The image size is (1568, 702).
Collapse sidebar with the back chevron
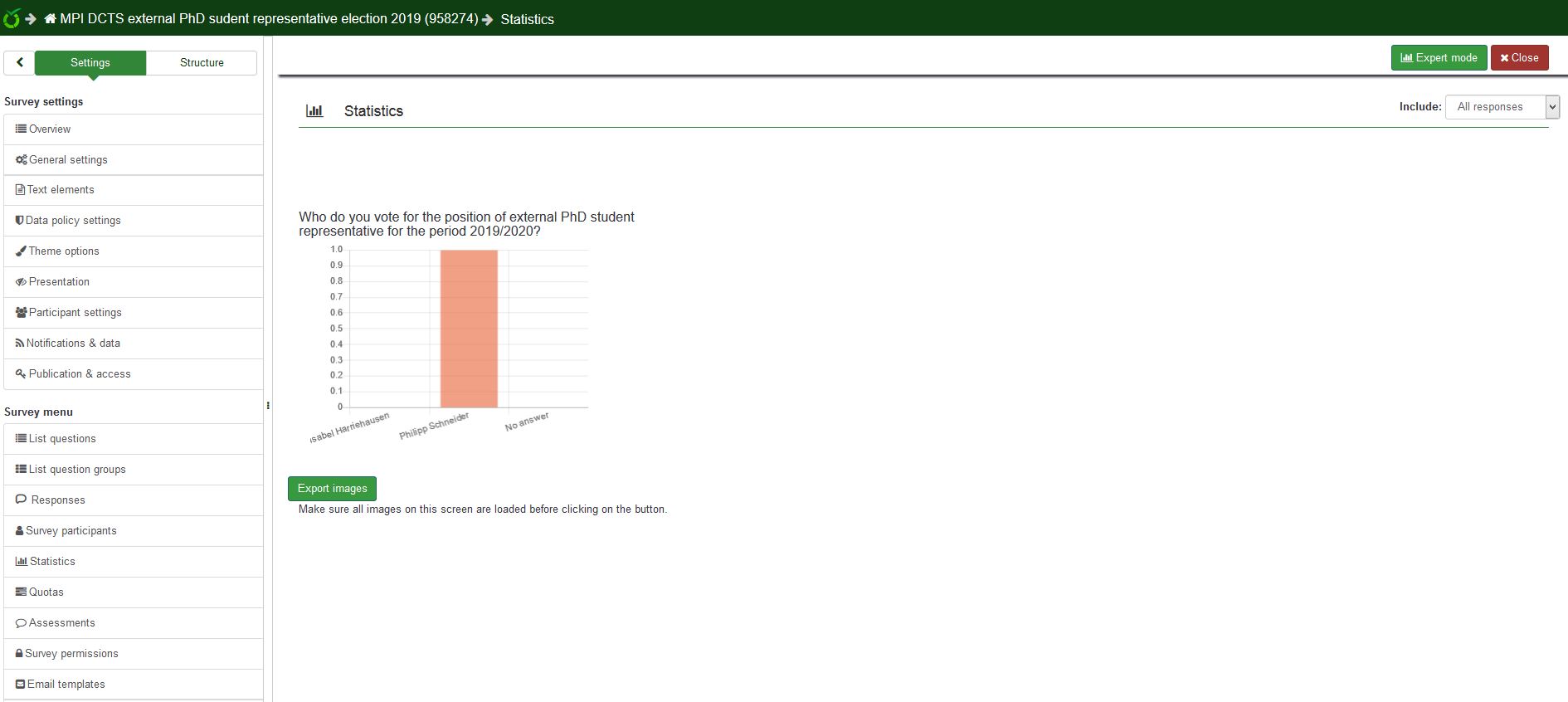coord(19,62)
